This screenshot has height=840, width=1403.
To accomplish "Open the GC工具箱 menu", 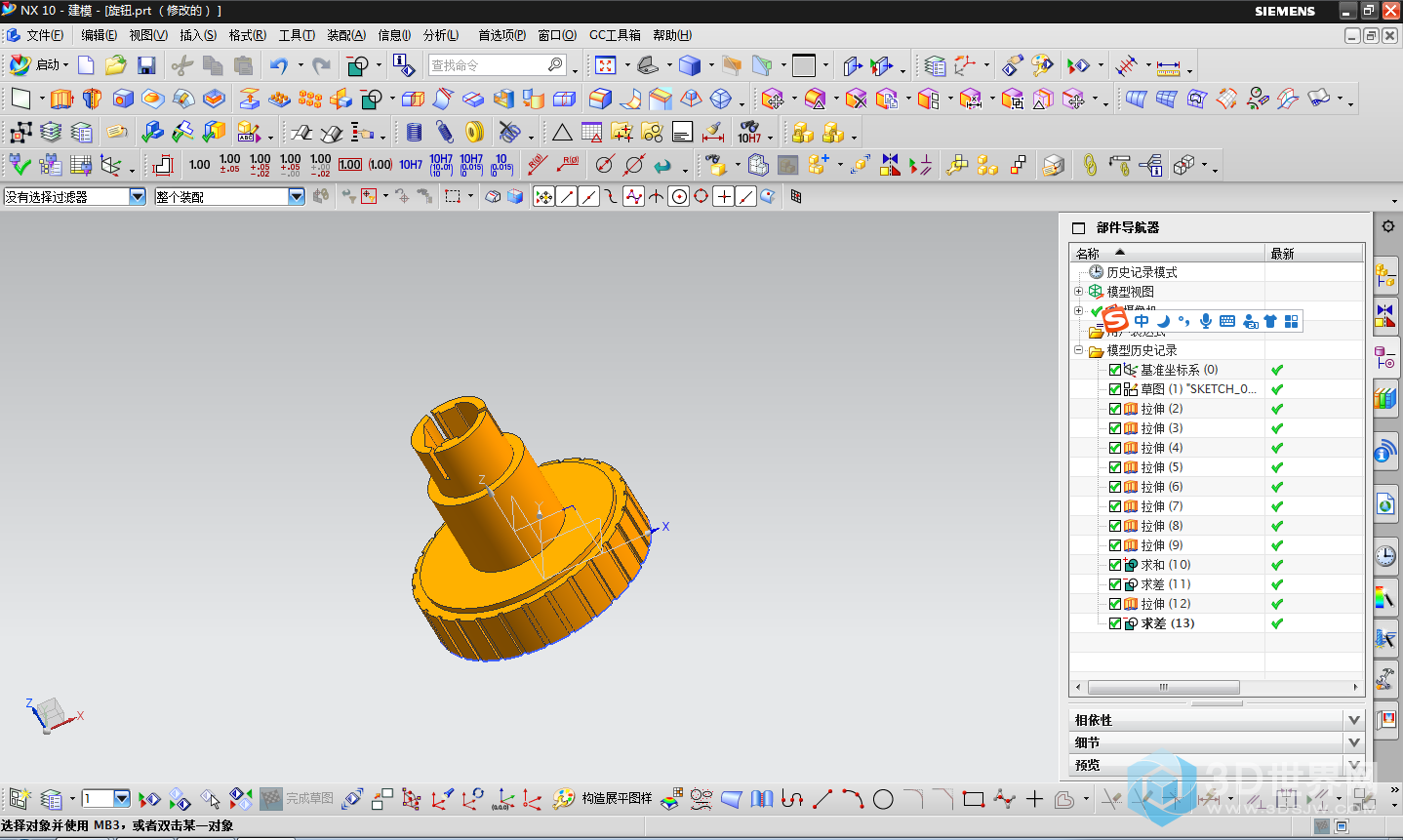I will tap(615, 35).
